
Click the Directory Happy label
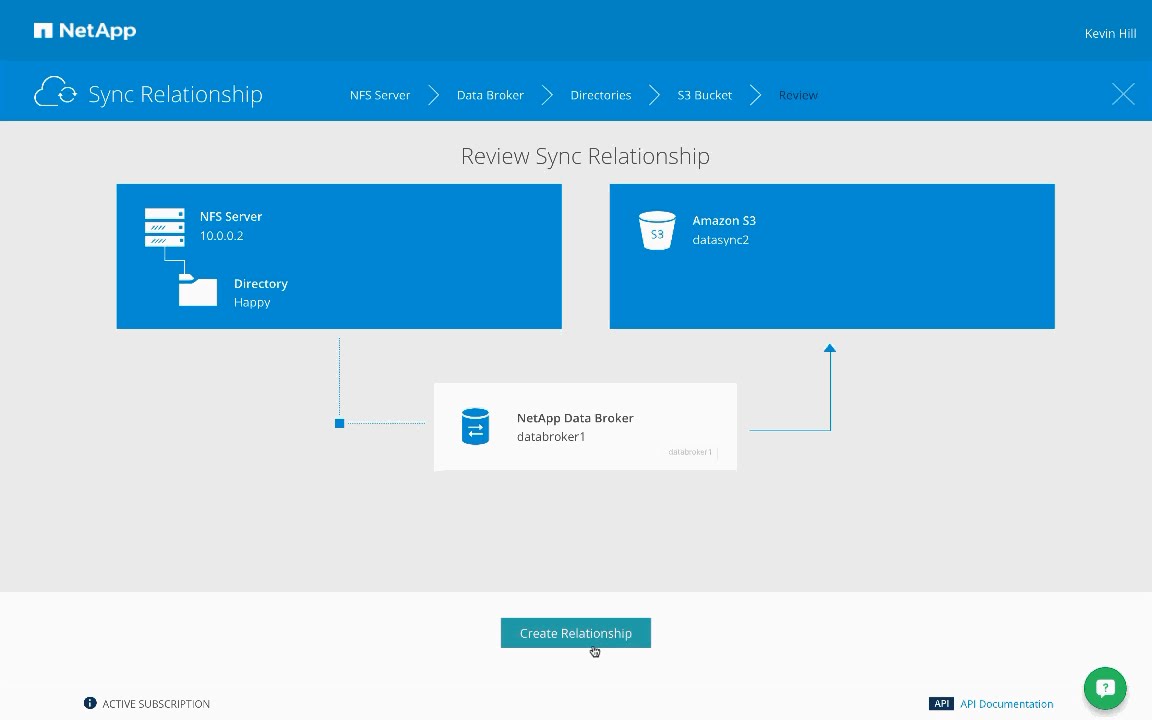[x=261, y=292]
